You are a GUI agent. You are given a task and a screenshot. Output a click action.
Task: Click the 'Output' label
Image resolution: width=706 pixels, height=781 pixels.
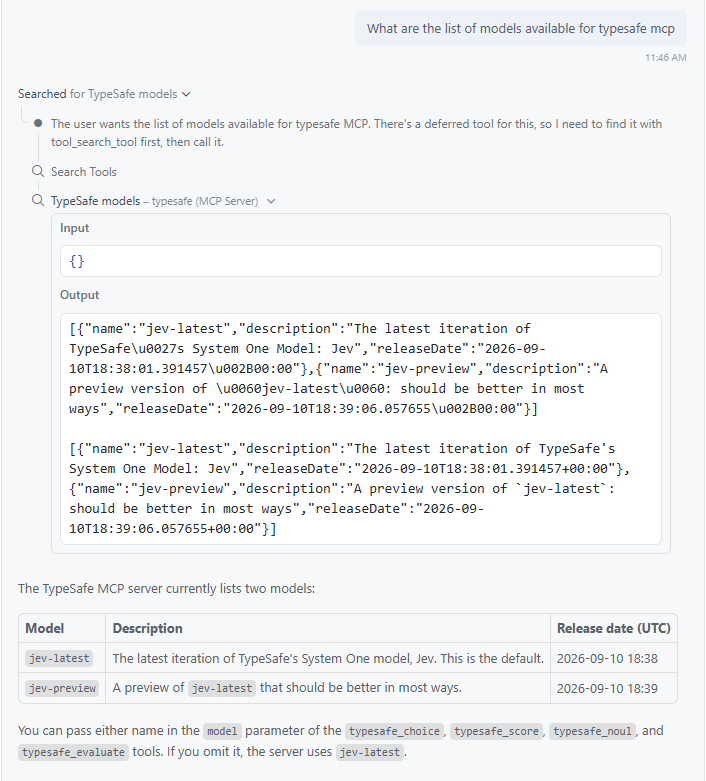[79, 295]
